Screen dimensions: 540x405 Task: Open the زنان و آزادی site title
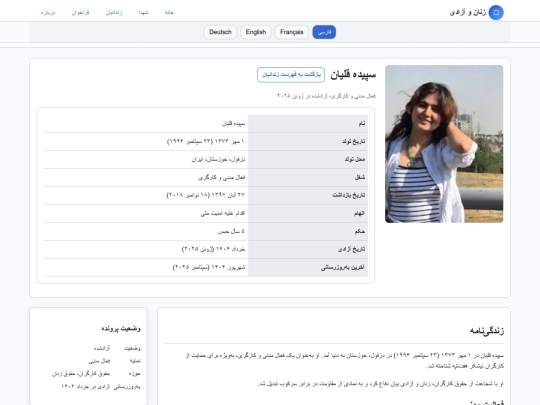click(x=468, y=13)
